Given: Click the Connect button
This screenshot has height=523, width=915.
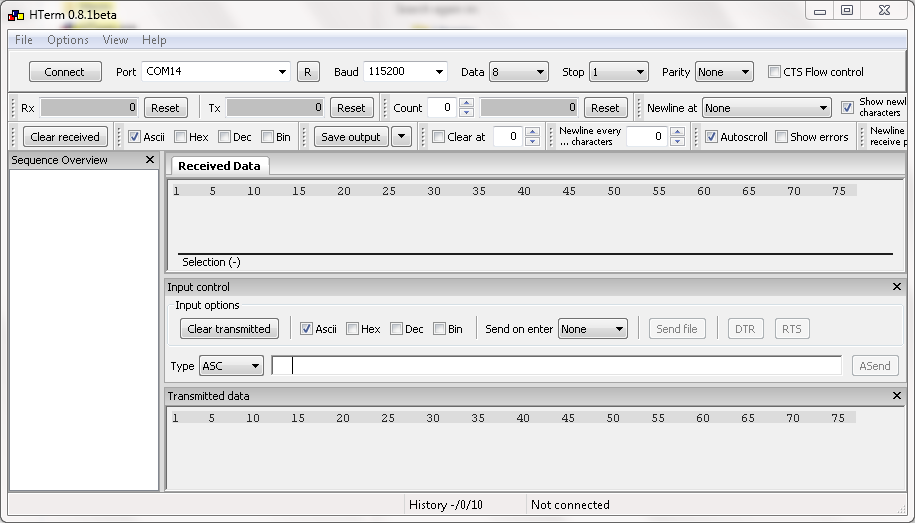Looking at the screenshot, I should [x=65, y=72].
